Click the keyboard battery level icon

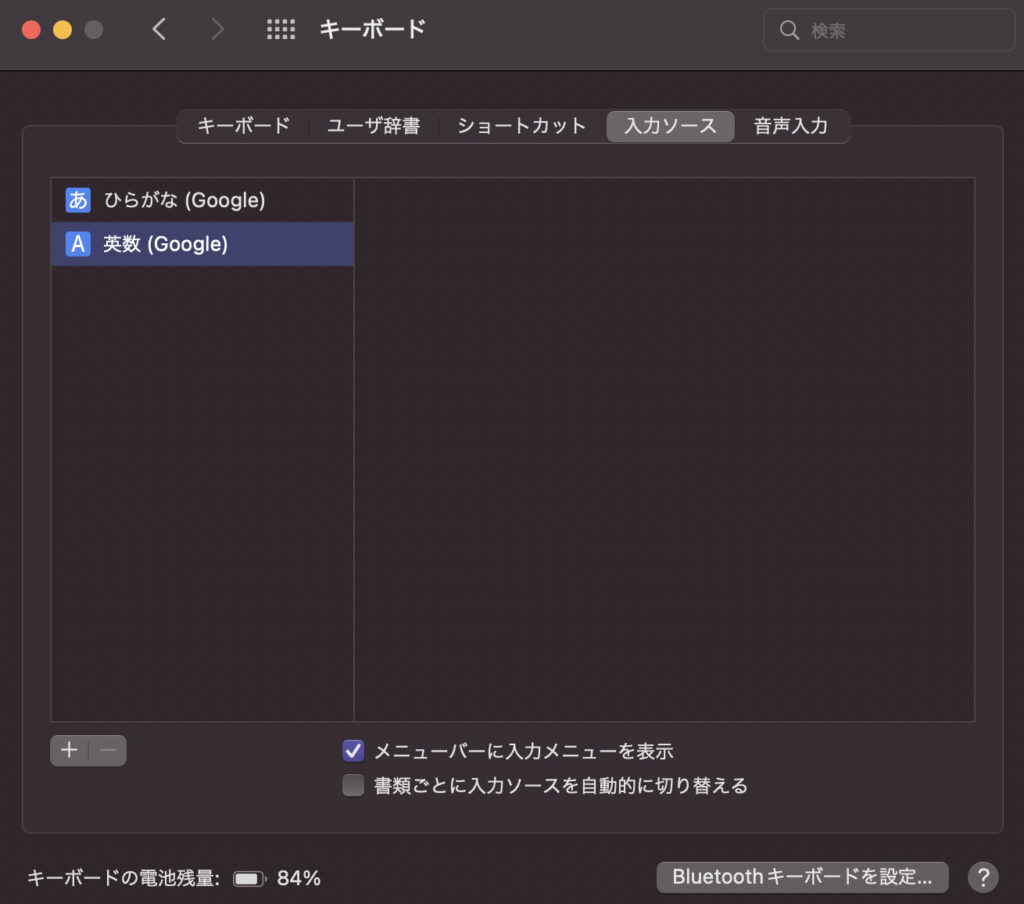tap(249, 879)
